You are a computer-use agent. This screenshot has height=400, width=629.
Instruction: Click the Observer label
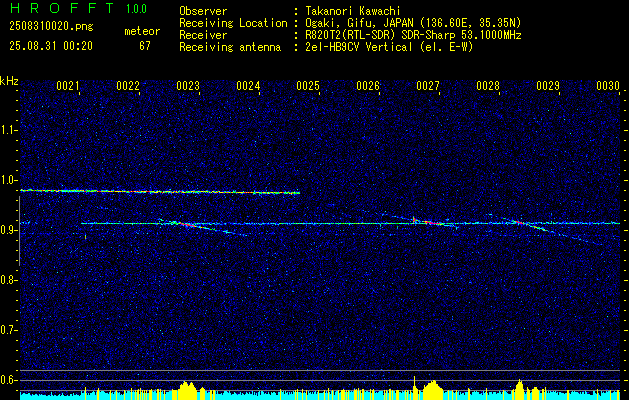203,11
